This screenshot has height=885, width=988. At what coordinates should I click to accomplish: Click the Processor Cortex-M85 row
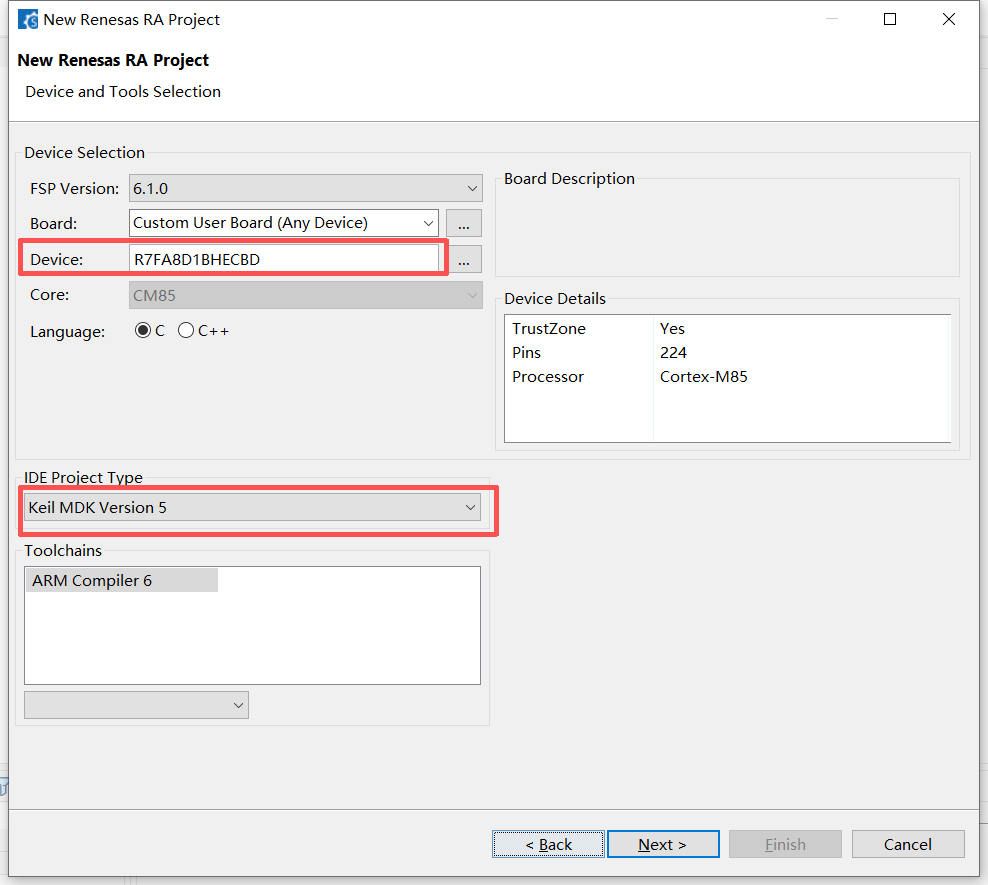click(x=727, y=377)
